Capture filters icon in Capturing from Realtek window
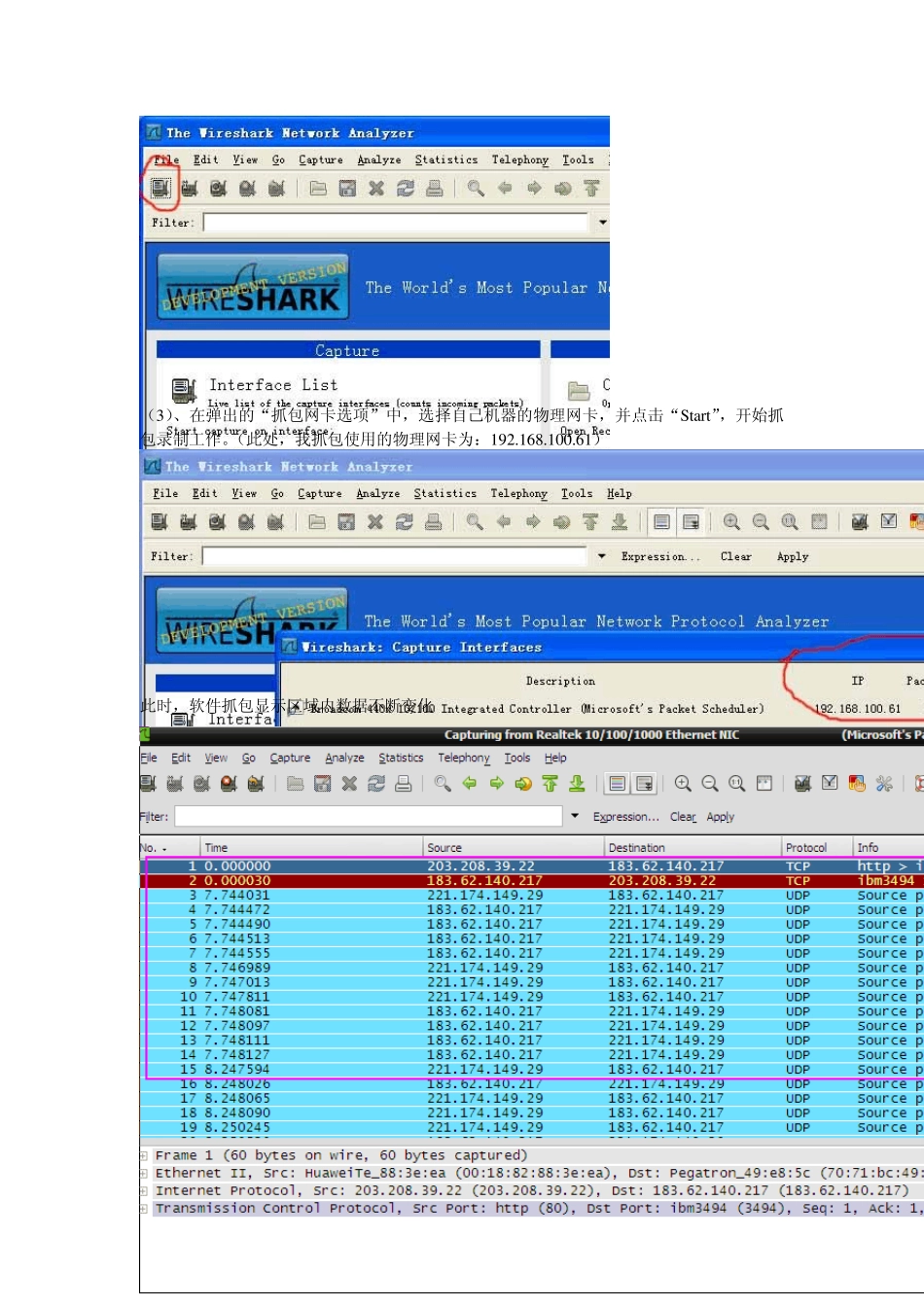Viewport: 924px width, 1307px height. [802, 784]
